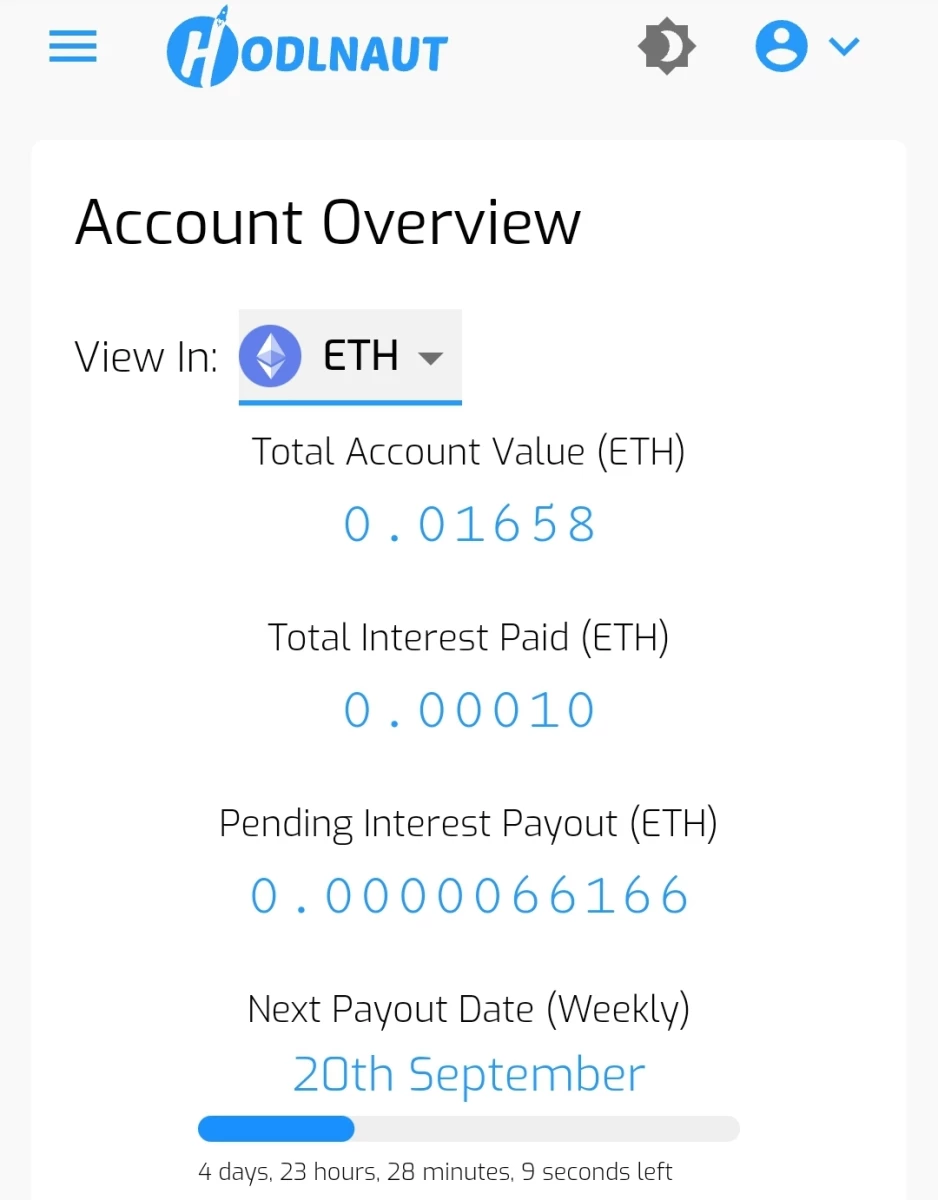Click the Hodlnaut rocket logo
This screenshot has height=1200, width=938.
(x=203, y=48)
